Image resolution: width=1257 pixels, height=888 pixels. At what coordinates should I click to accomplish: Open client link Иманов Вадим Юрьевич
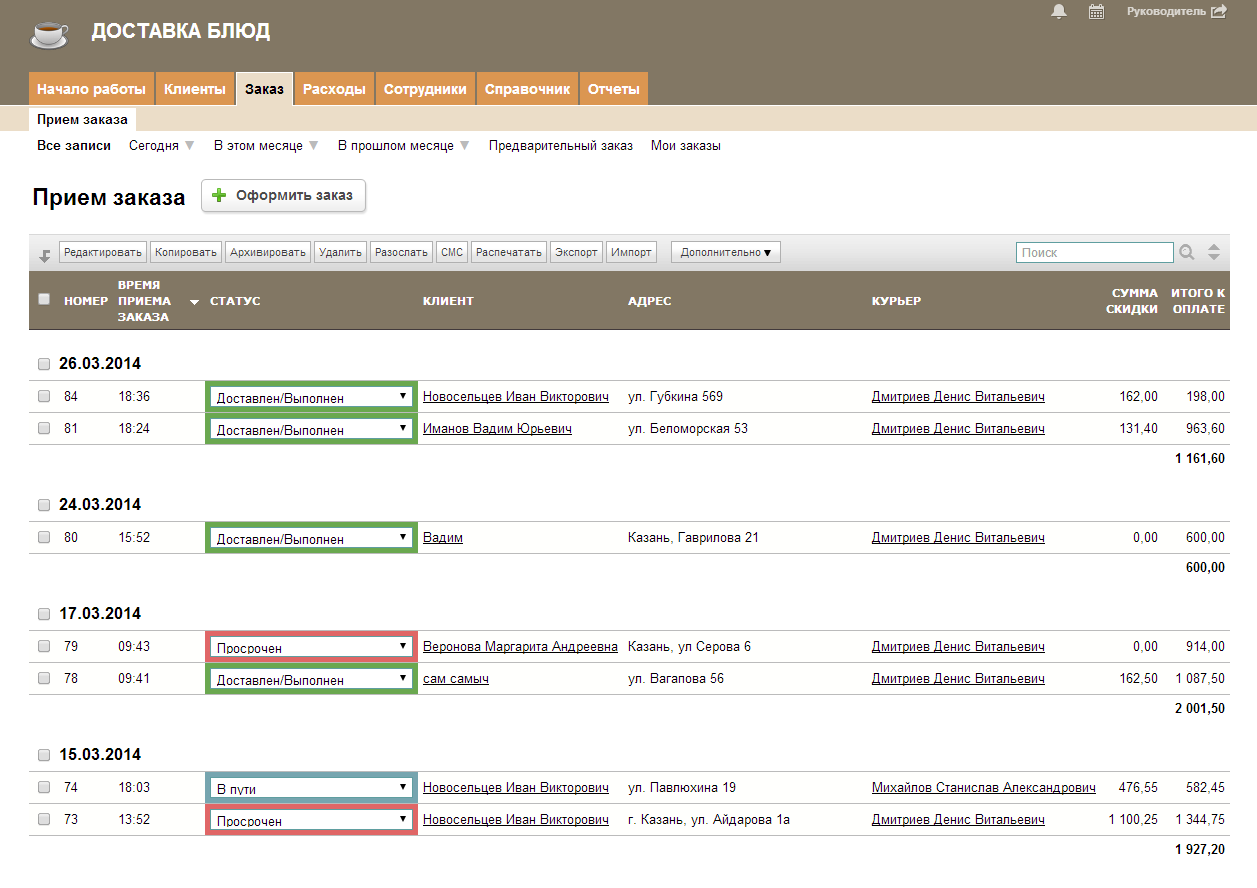coord(497,429)
